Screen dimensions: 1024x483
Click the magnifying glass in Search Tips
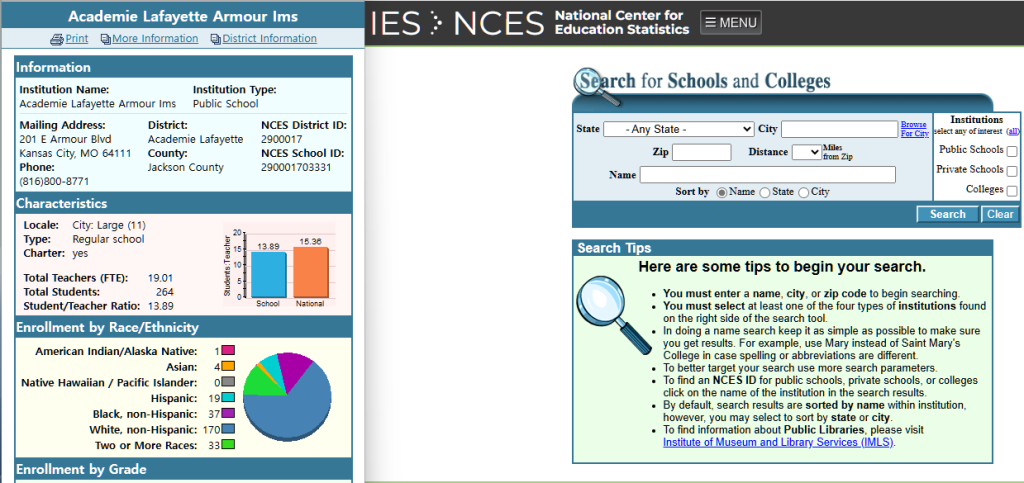(x=614, y=317)
